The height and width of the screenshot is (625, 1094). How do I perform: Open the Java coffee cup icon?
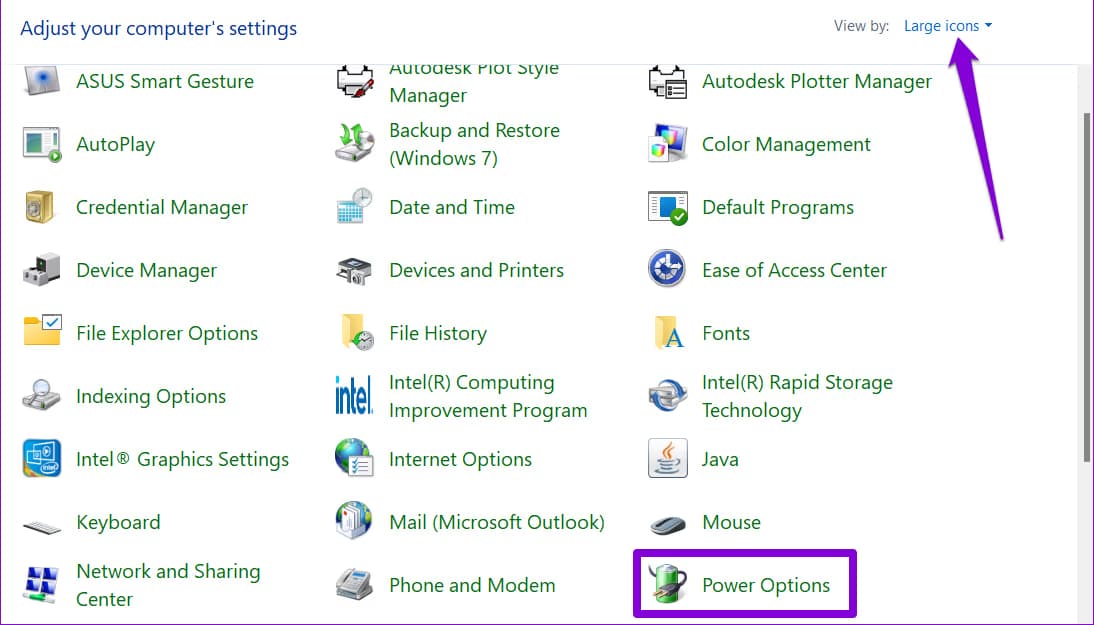tap(667, 459)
